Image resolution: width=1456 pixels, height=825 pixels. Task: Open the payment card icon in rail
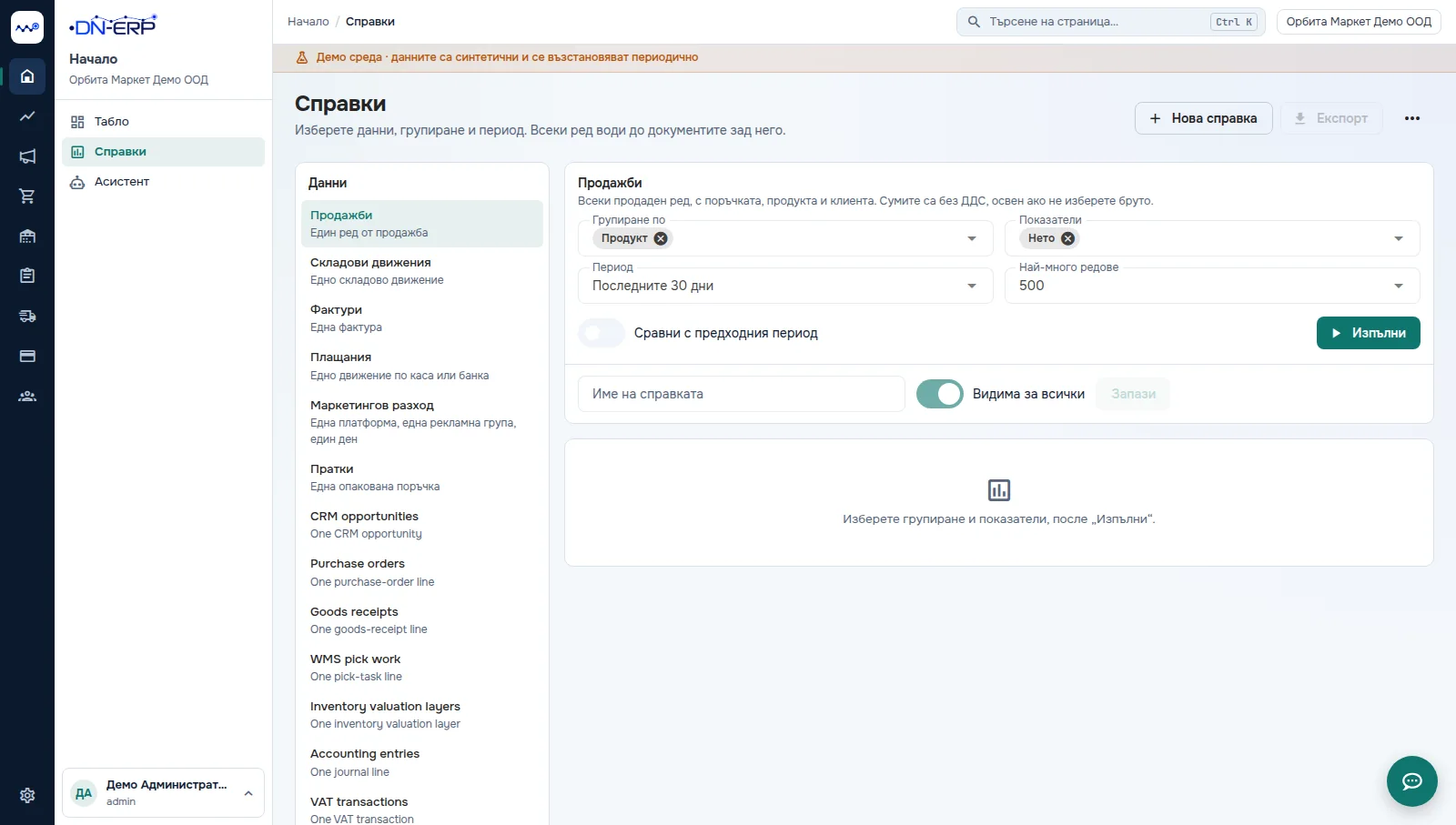(27, 356)
